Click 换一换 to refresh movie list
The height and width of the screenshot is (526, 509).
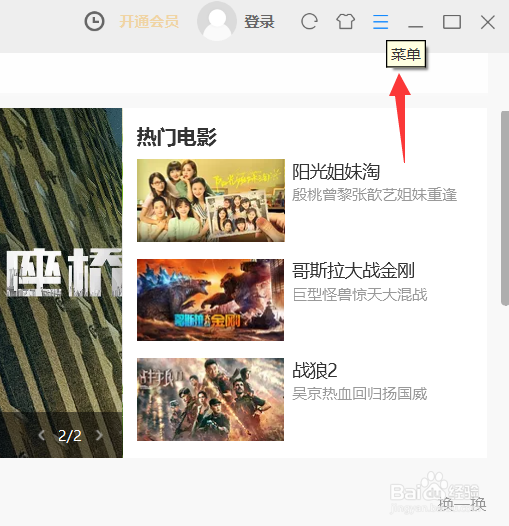(462, 504)
